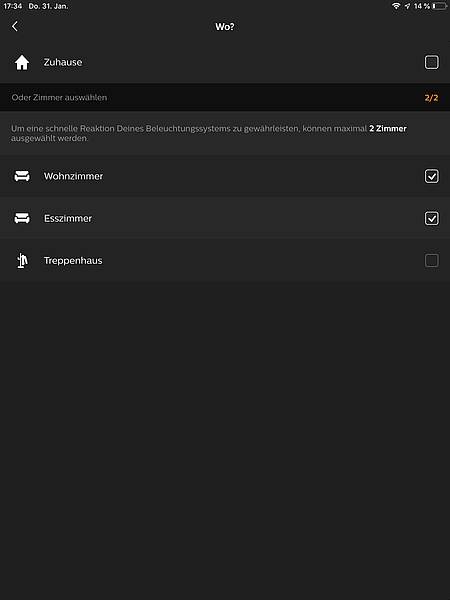Select the Treppenhaus room label
This screenshot has height=600, width=450.
click(73, 261)
